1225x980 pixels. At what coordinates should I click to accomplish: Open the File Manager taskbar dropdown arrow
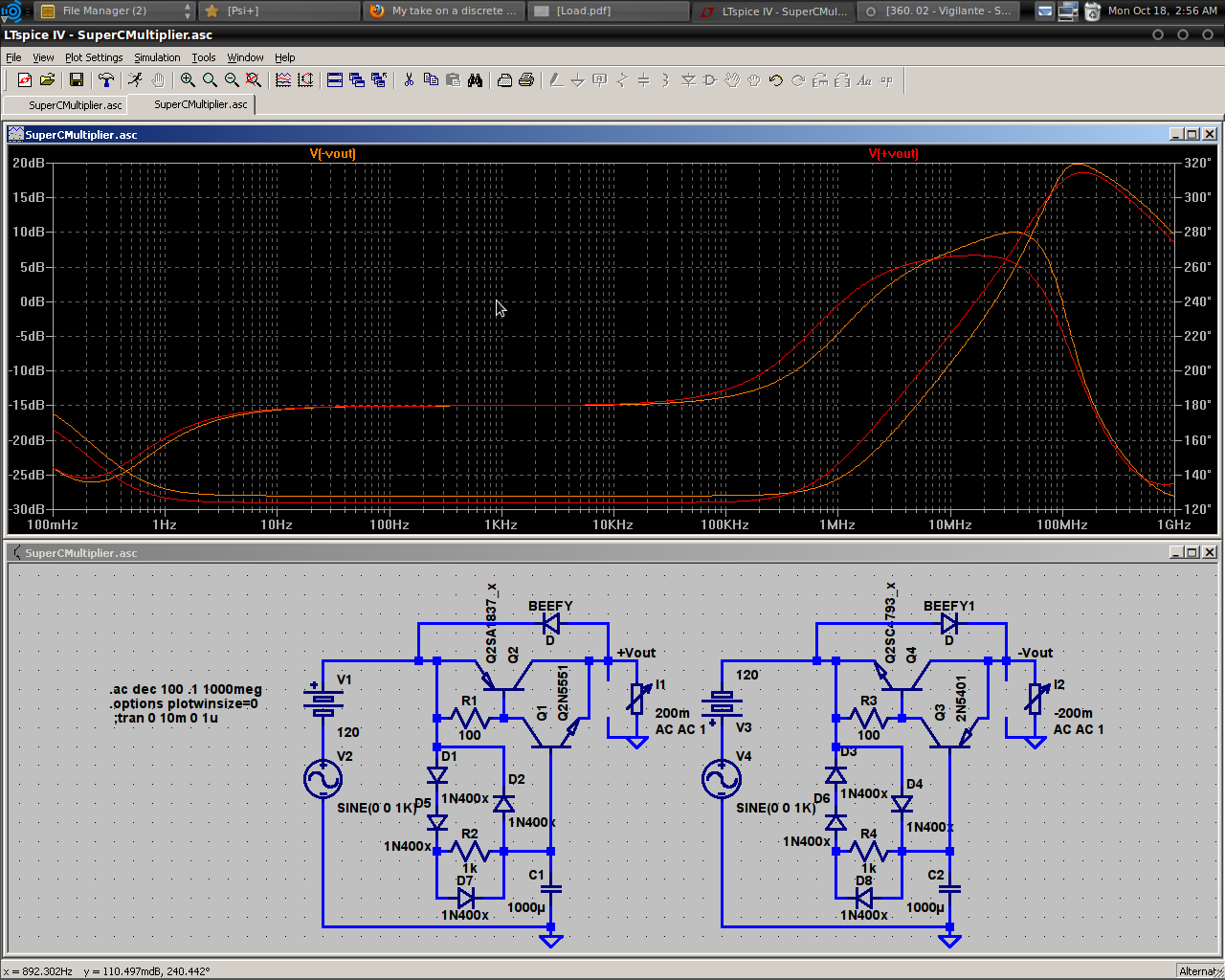[x=188, y=11]
